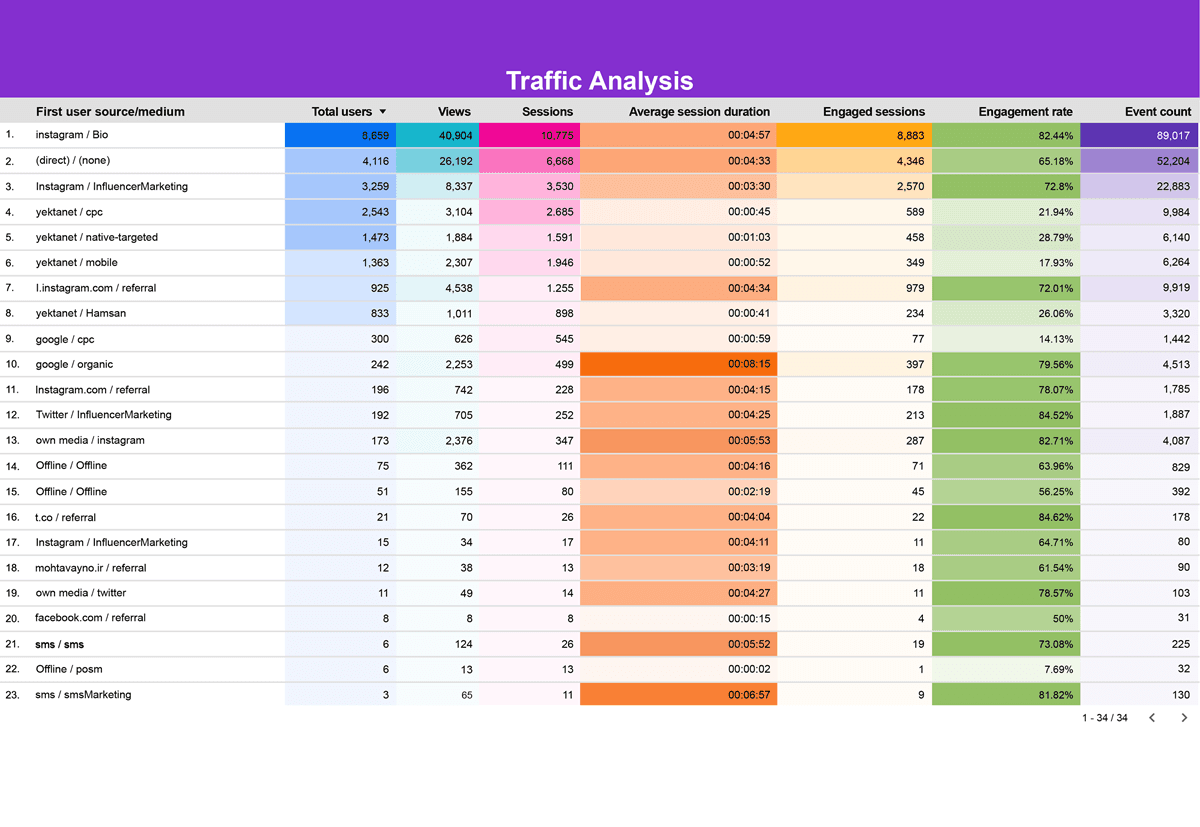Click the 00:08:15 session duration cell
Viewport: 1200px width, 827px height.
pyautogui.click(x=678, y=365)
